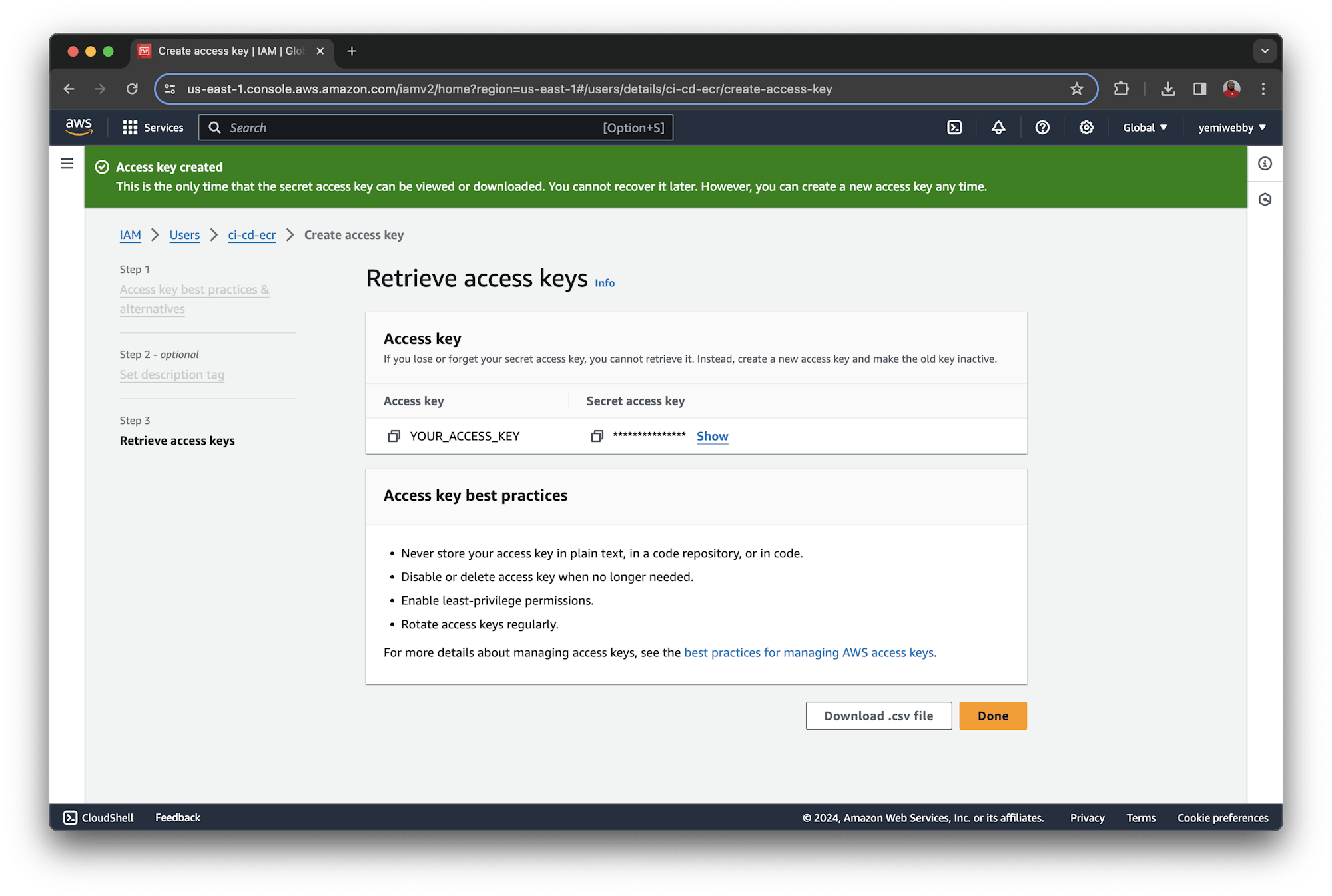The image size is (1332, 896).
Task: Open CloudShell terminal icon in the navigation bar
Action: [x=954, y=127]
